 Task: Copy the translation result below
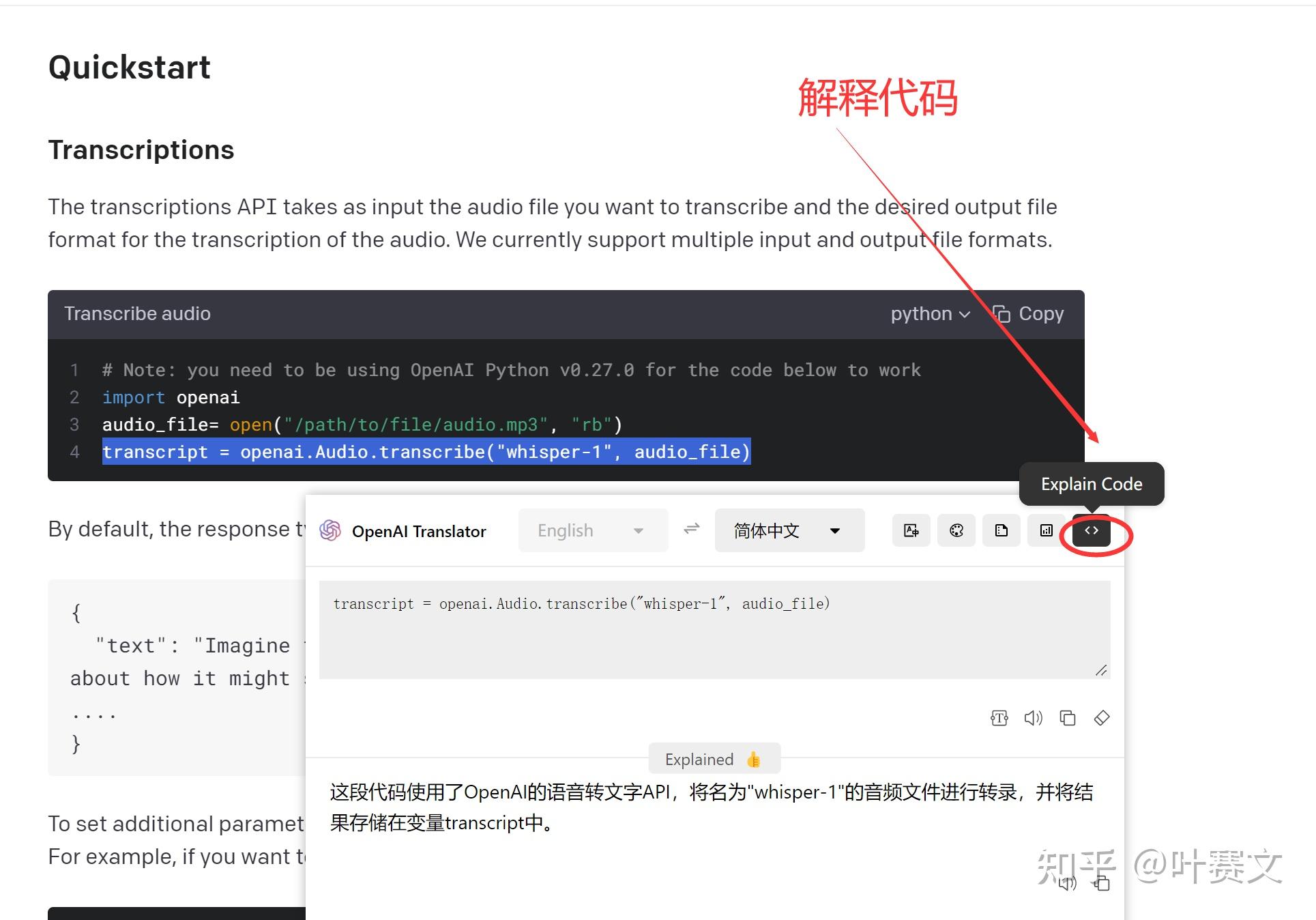pyautogui.click(x=1102, y=883)
